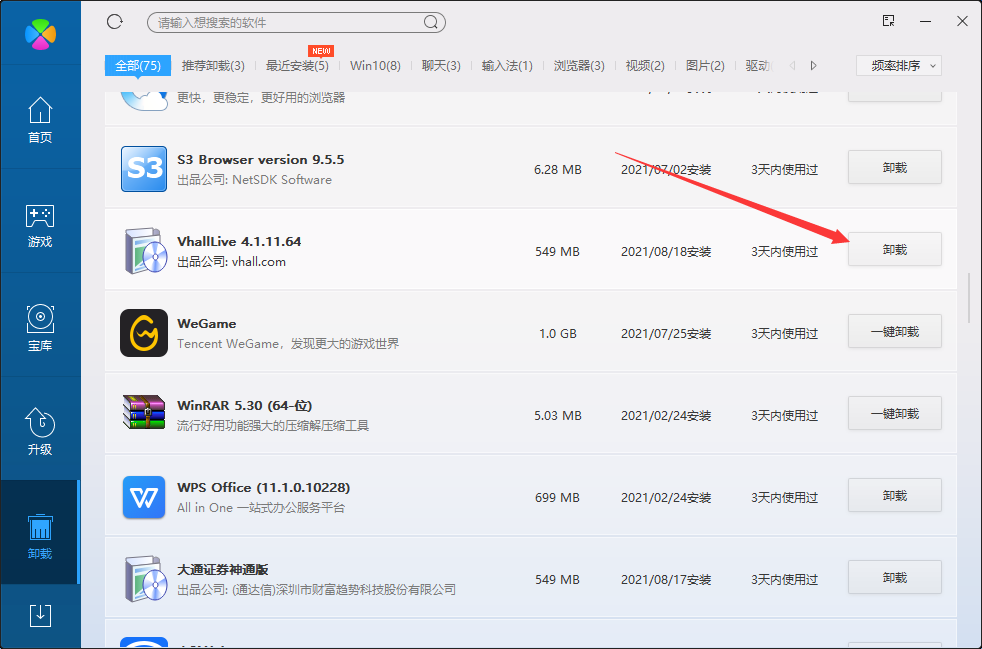Click publisher text vhall.com

click(x=259, y=262)
